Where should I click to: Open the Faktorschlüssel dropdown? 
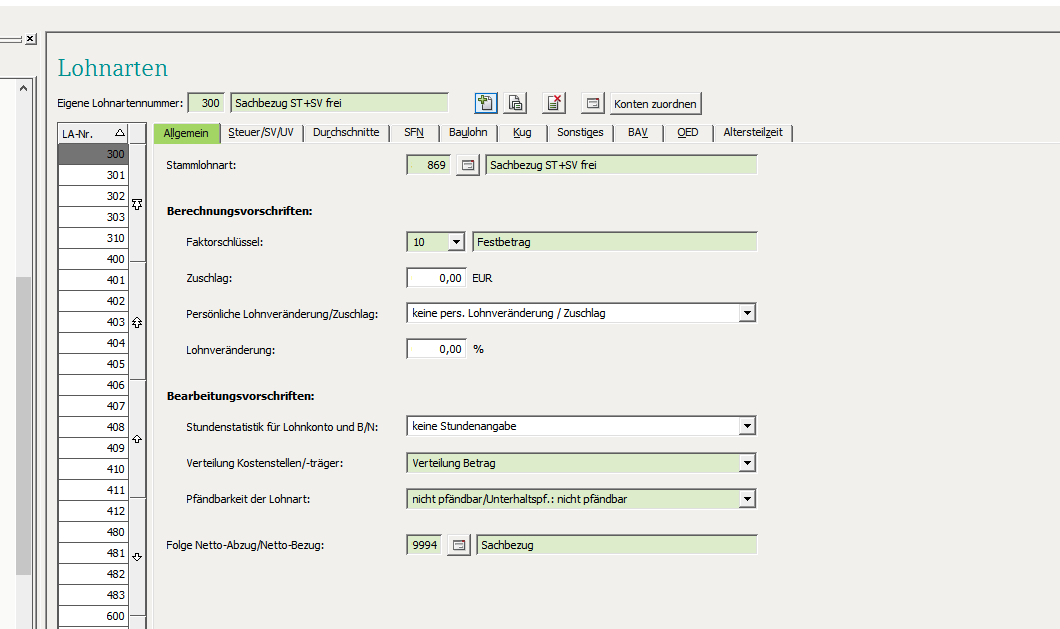coord(454,241)
